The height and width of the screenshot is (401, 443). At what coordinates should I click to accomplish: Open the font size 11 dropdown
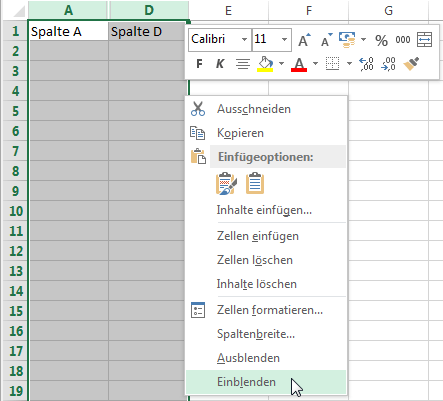pyautogui.click(x=284, y=40)
